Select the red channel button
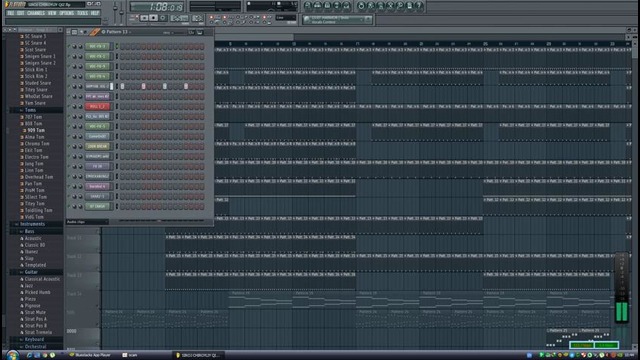The width and height of the screenshot is (640, 360). pyautogui.click(x=98, y=107)
